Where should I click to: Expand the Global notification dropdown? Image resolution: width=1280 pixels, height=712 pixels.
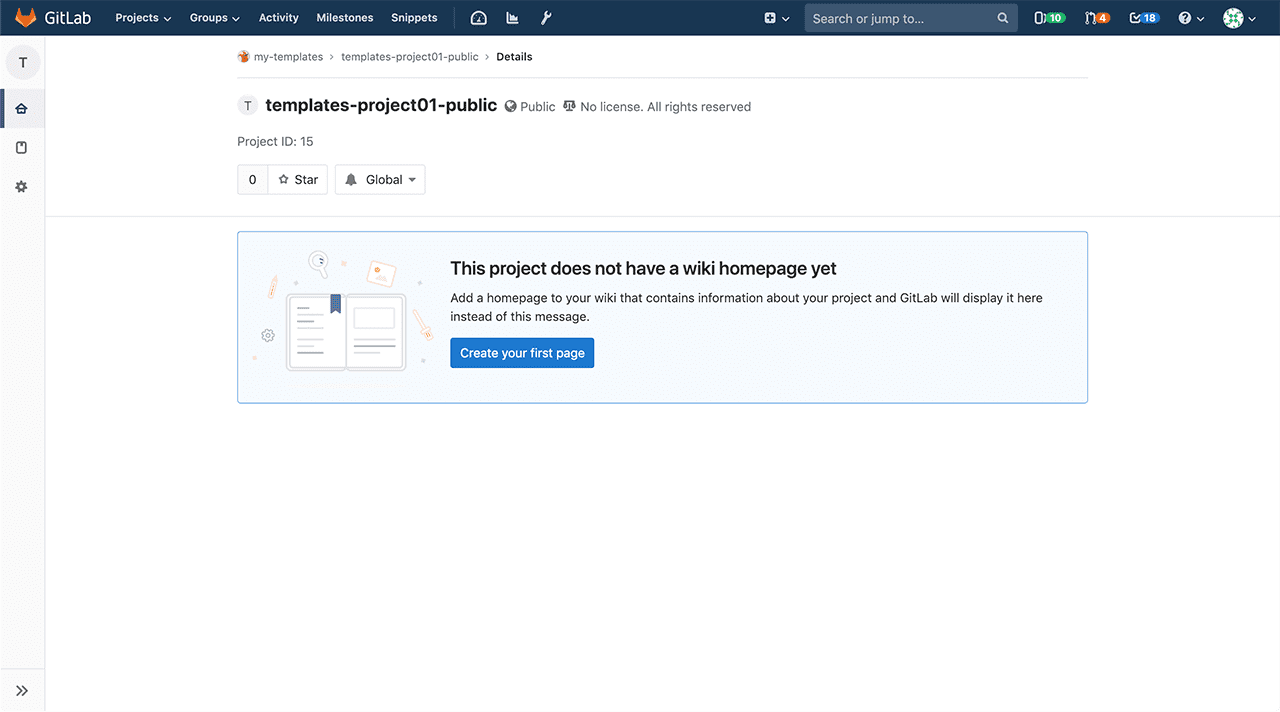coord(380,179)
